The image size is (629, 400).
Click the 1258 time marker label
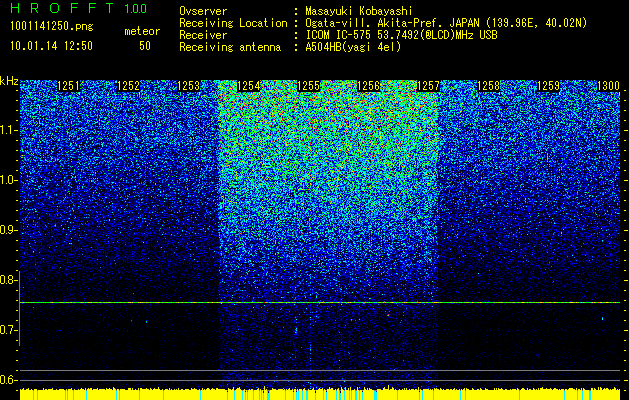point(489,86)
